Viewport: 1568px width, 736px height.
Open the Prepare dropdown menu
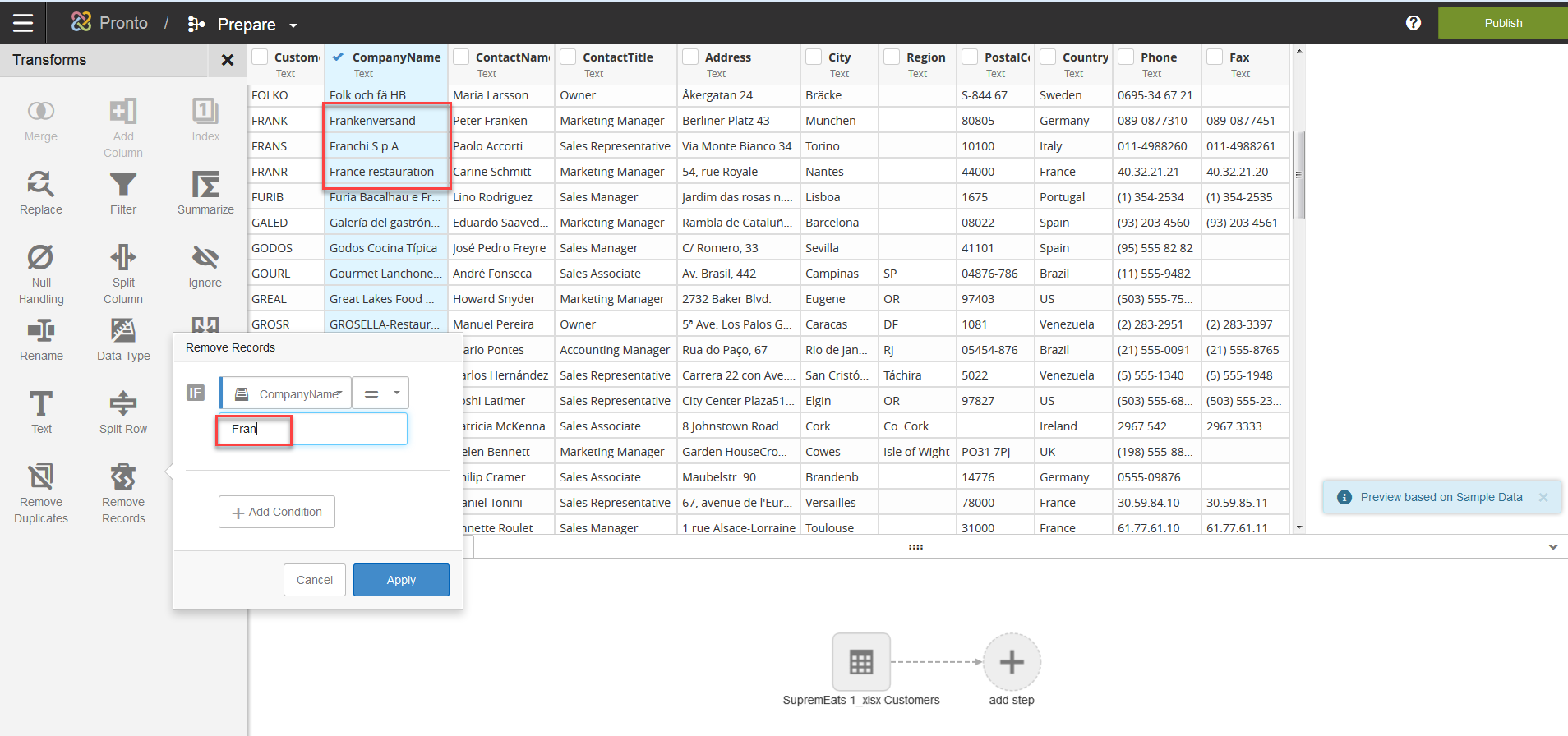[293, 25]
